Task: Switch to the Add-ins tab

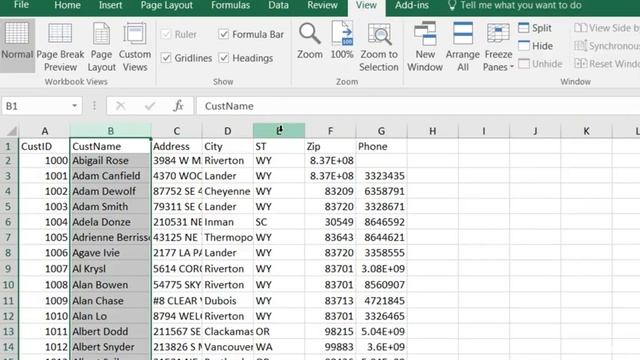Action: 412,5
